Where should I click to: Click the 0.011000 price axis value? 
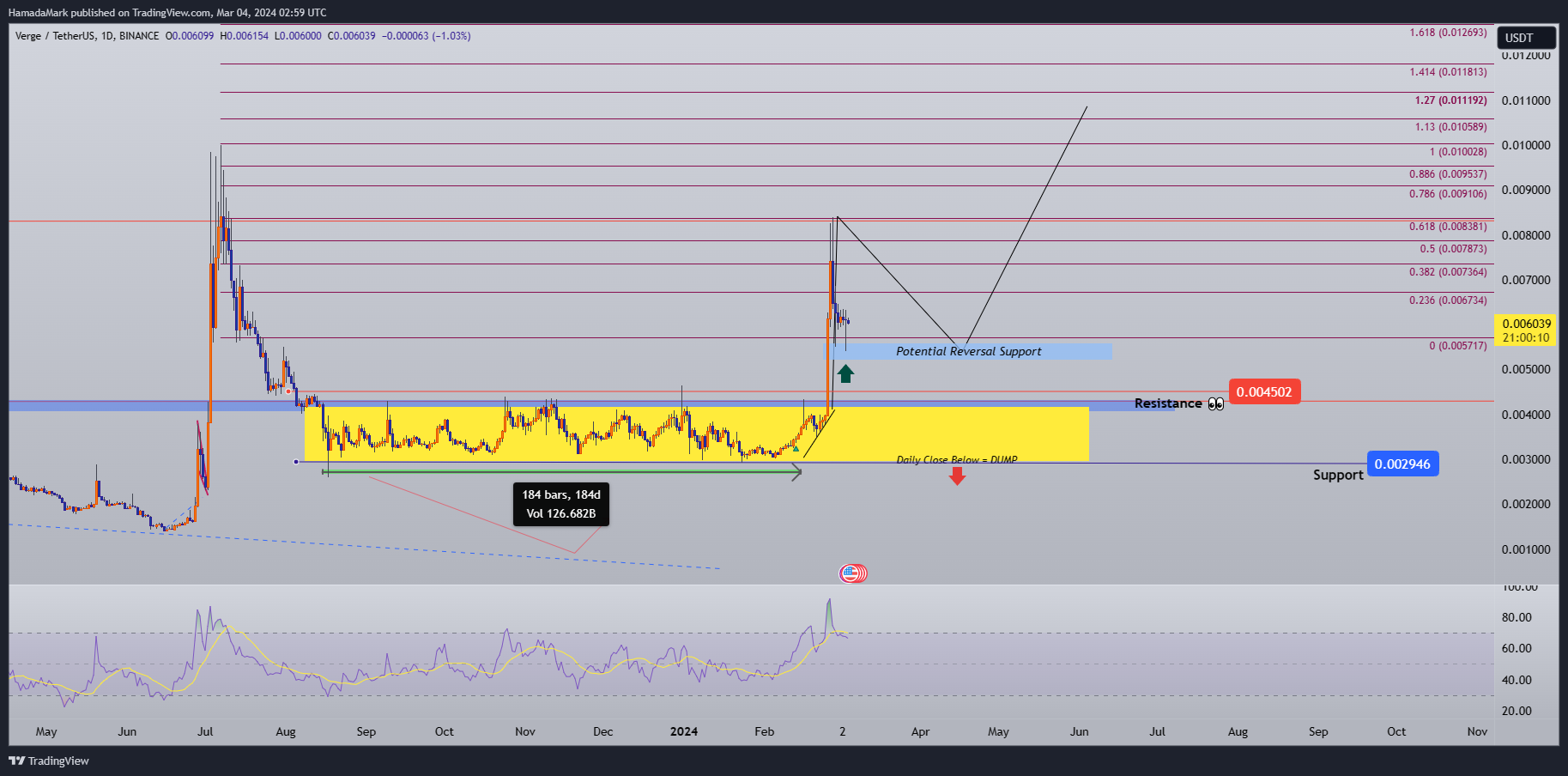pyautogui.click(x=1526, y=100)
